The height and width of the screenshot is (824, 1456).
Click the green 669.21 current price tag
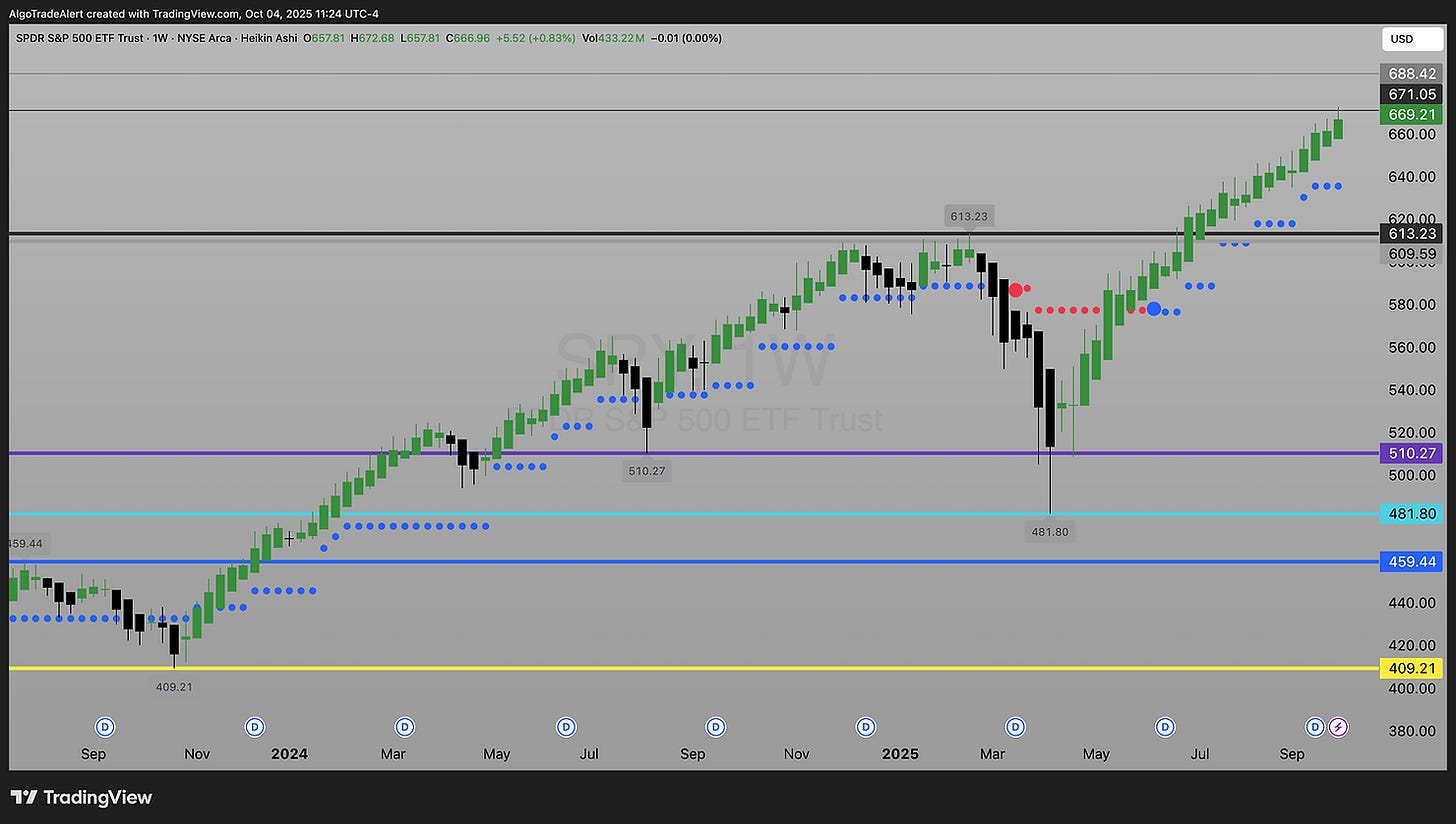pos(1412,115)
